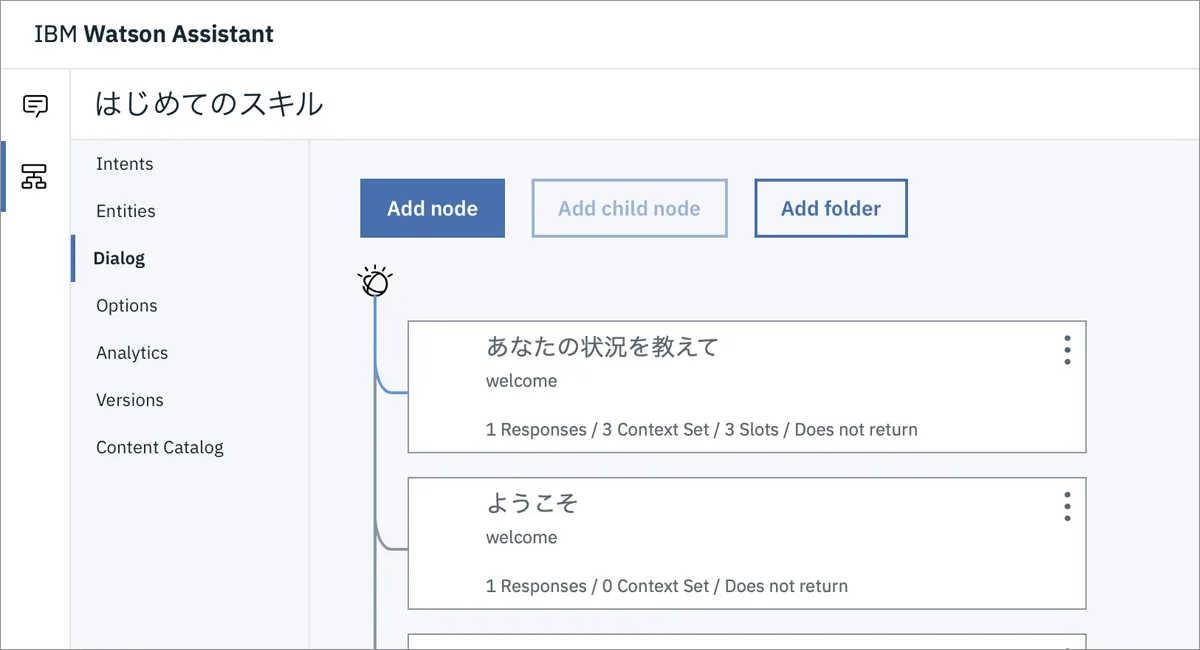Click the Add child node button
1200x650 pixels.
(629, 208)
